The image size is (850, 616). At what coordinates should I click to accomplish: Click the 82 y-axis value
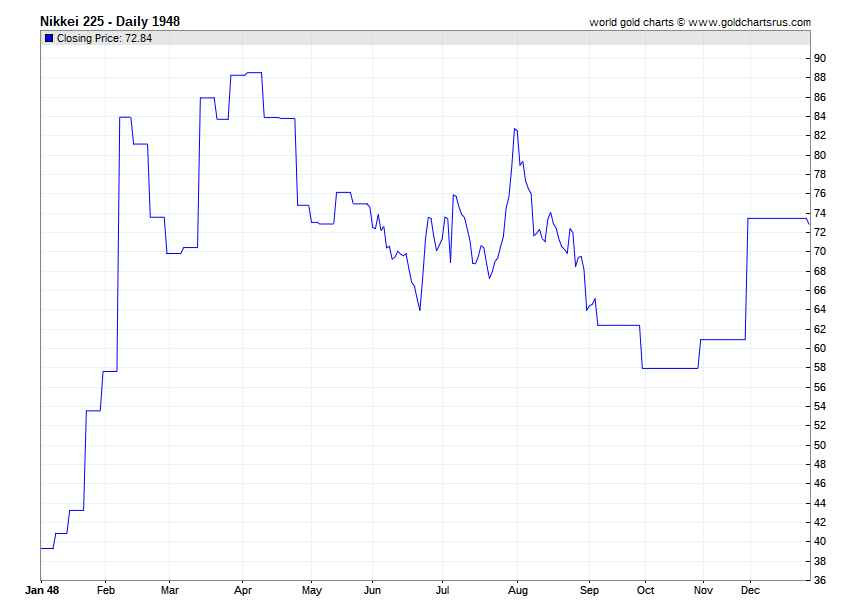tap(820, 136)
